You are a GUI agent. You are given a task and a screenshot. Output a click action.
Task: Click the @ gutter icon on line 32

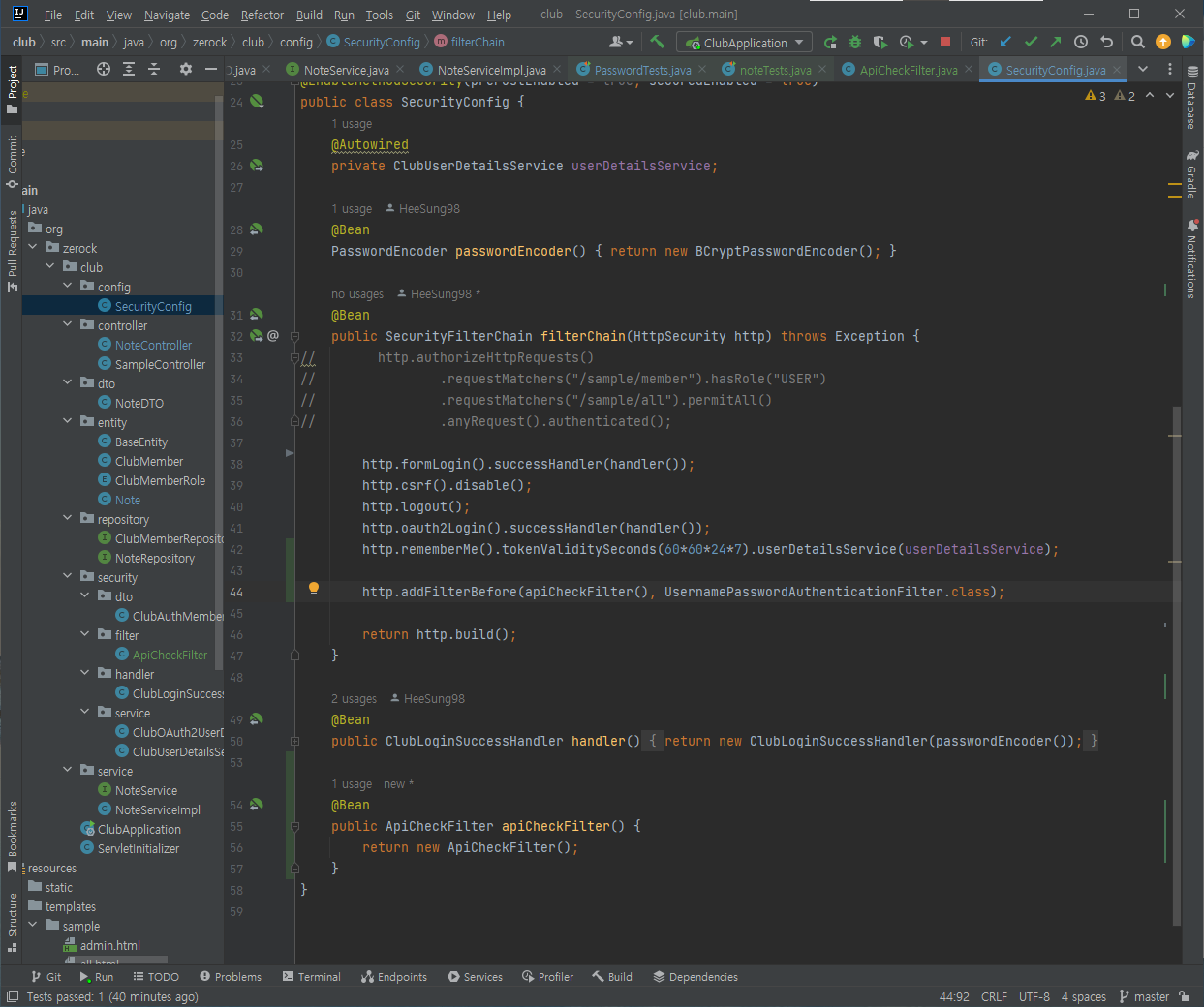273,336
